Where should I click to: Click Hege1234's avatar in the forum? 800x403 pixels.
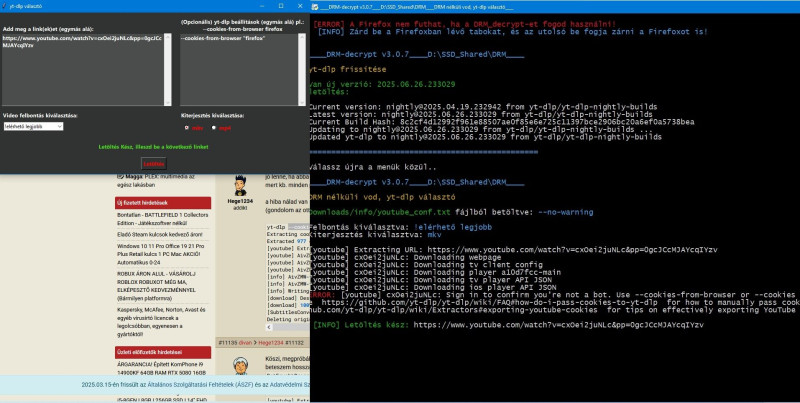click(240, 186)
